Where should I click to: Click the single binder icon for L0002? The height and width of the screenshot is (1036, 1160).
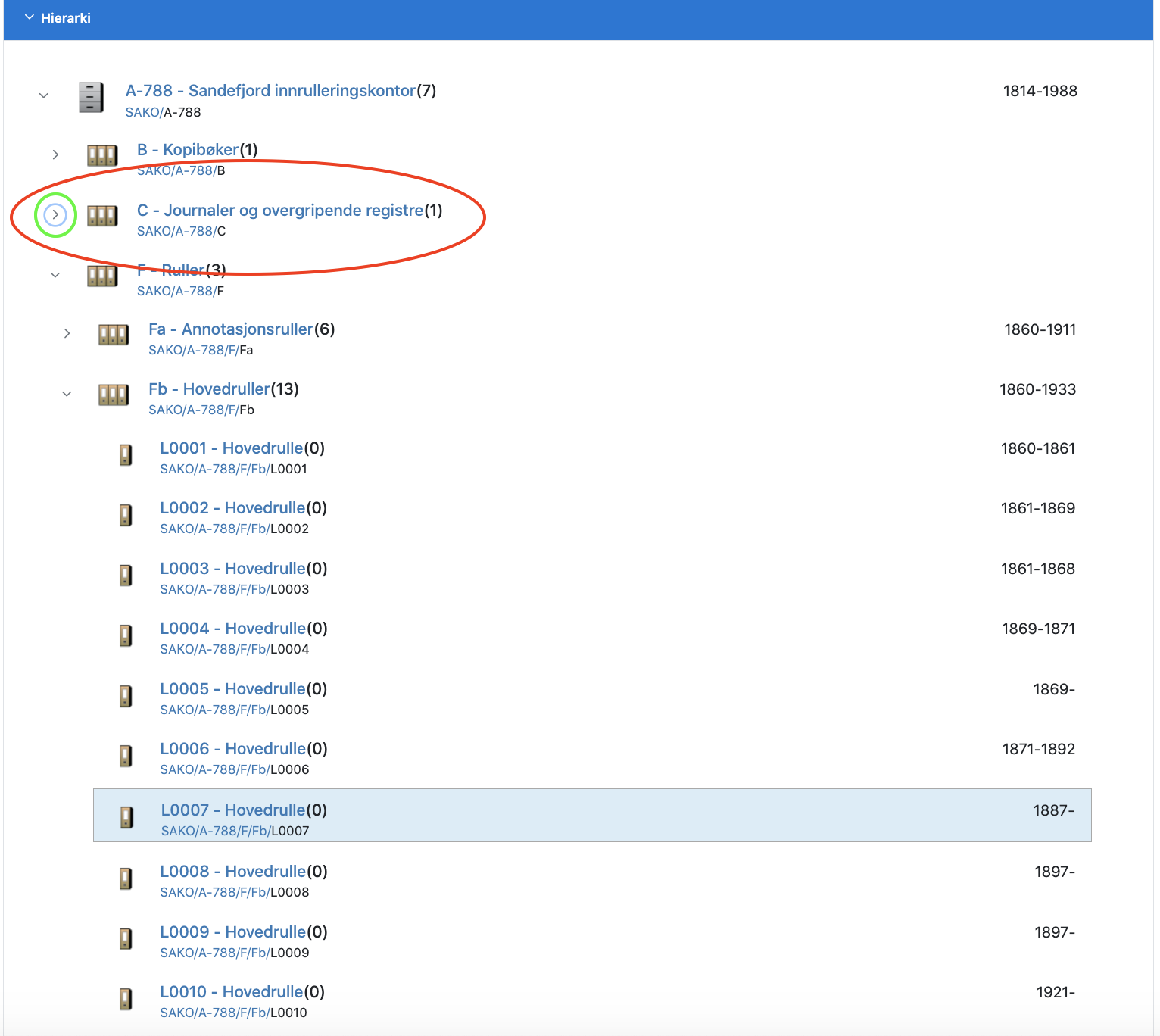pyautogui.click(x=126, y=515)
